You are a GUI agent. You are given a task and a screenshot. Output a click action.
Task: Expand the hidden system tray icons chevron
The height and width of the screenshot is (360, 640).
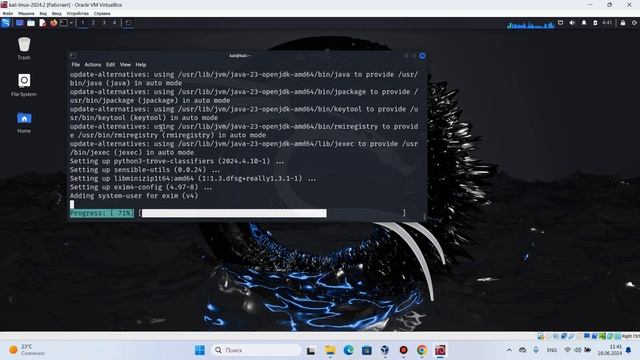click(509, 350)
